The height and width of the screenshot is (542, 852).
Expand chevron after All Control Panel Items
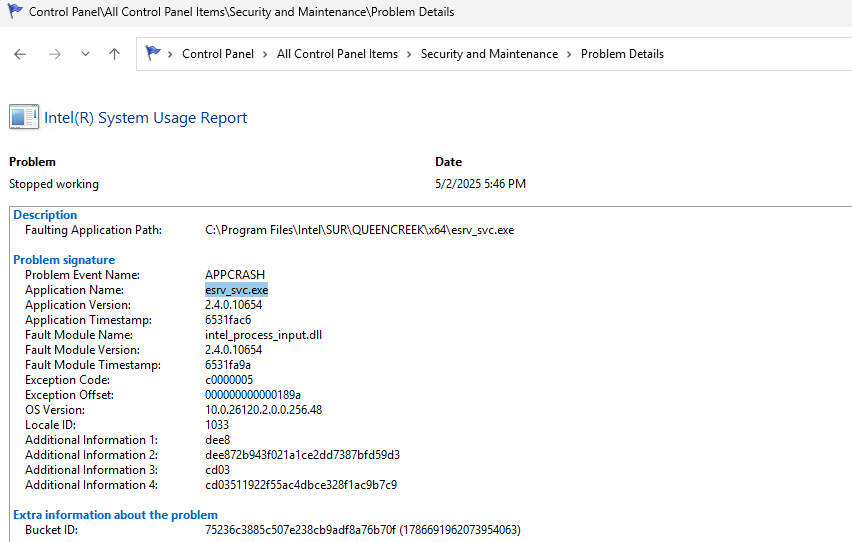pos(409,54)
